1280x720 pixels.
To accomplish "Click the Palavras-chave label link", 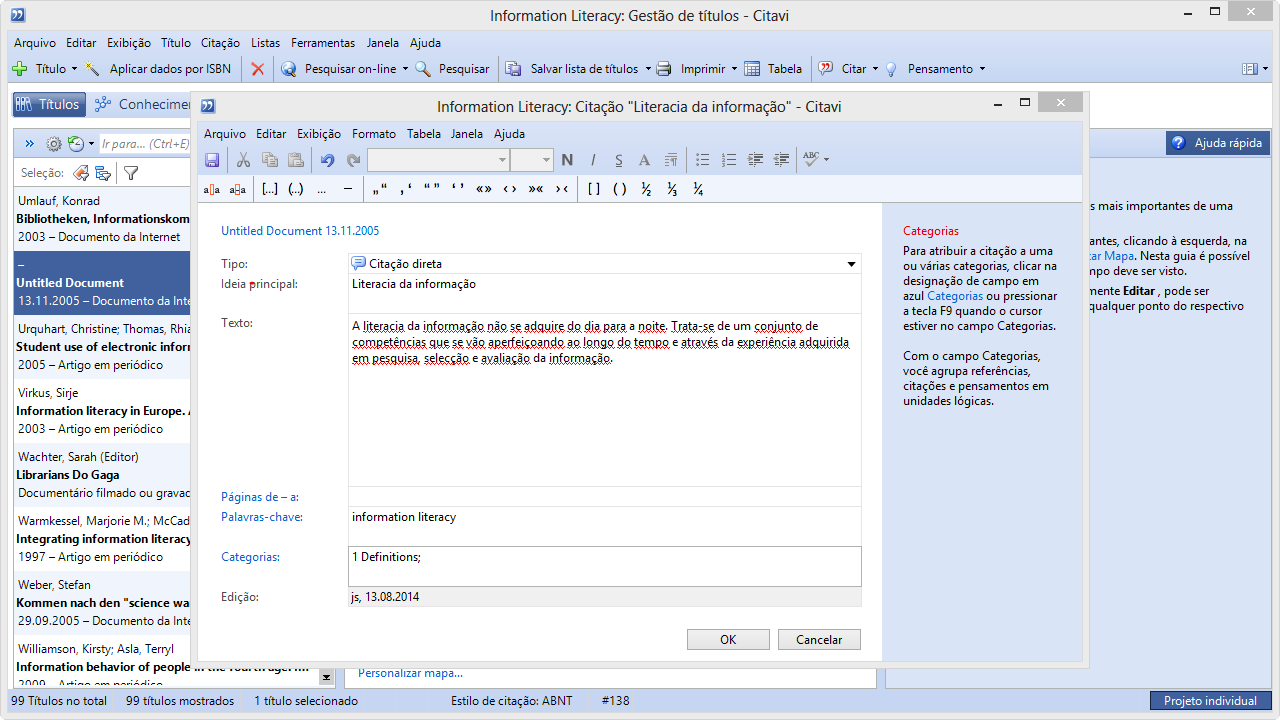I will click(262, 517).
